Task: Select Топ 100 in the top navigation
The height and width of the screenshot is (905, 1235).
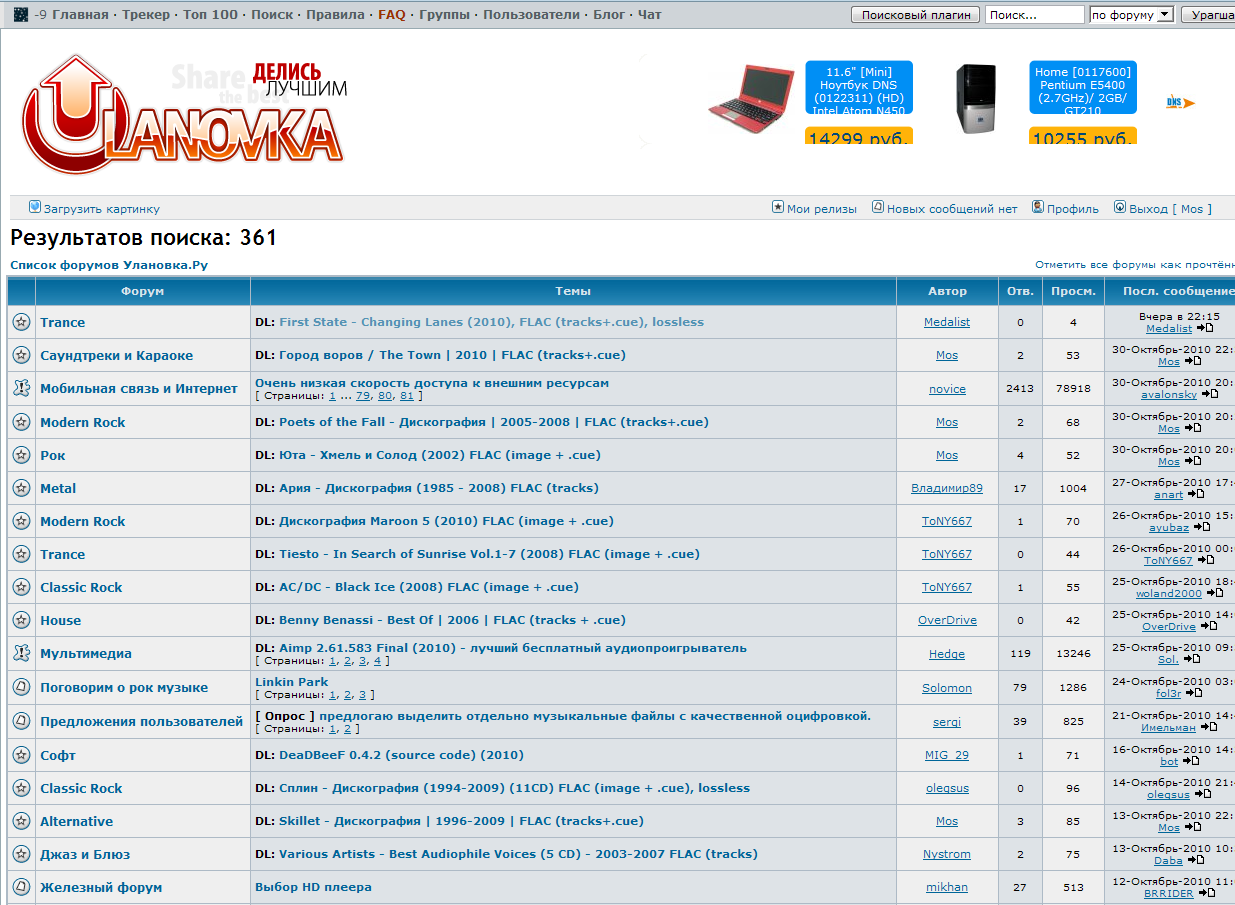Action: [211, 15]
